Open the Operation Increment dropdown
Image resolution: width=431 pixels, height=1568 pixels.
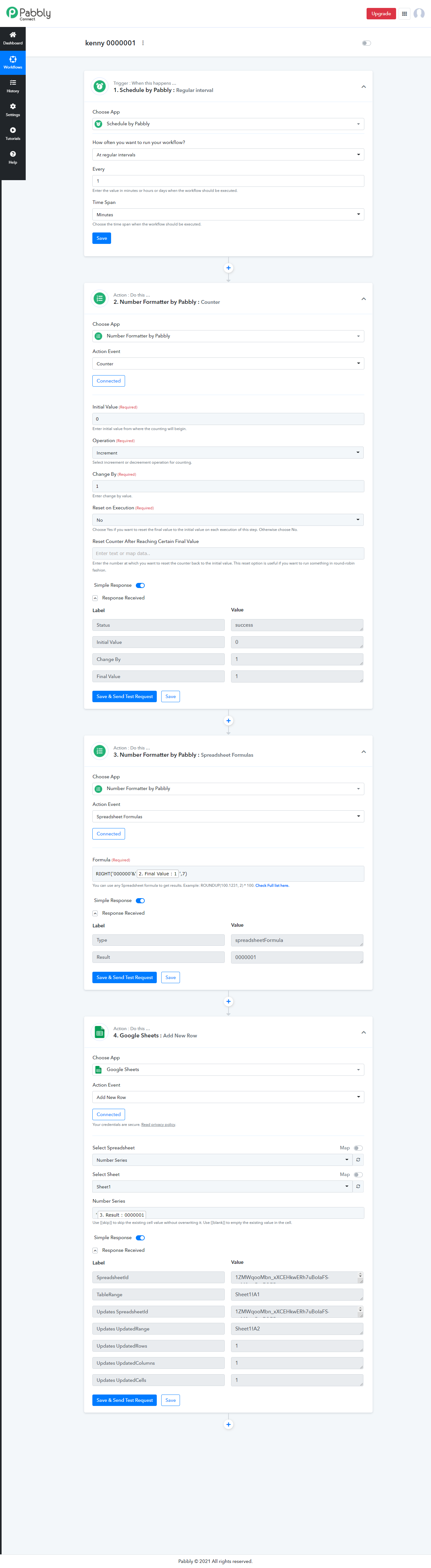click(228, 453)
